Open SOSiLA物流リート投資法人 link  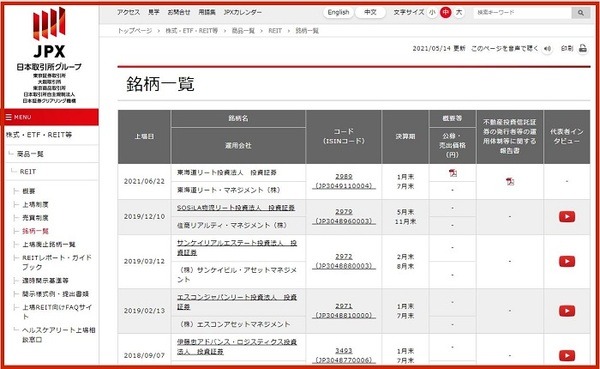236,208
